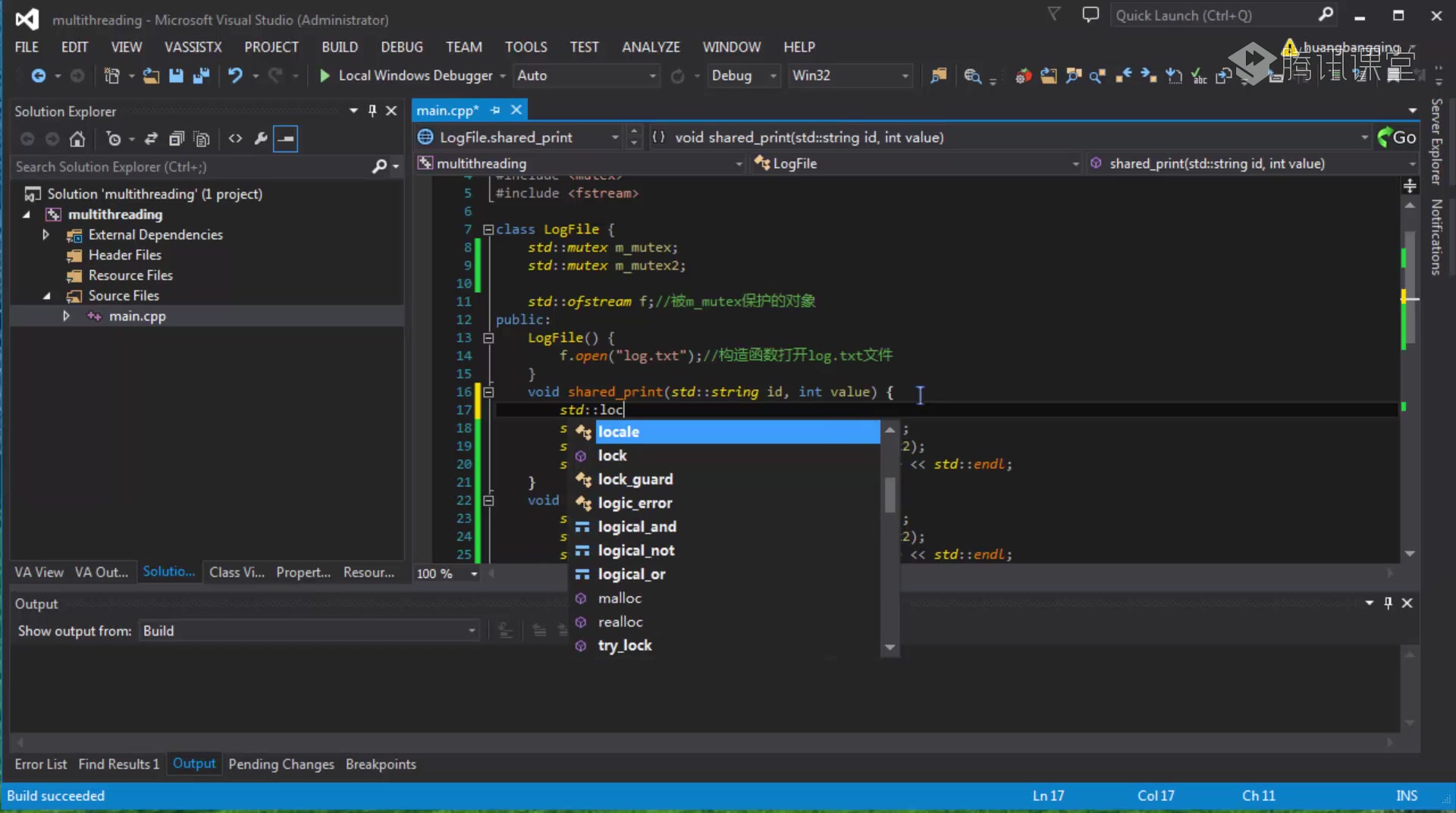The width and height of the screenshot is (1456, 813).
Task: Switch to the Error List tab
Action: pos(41,764)
